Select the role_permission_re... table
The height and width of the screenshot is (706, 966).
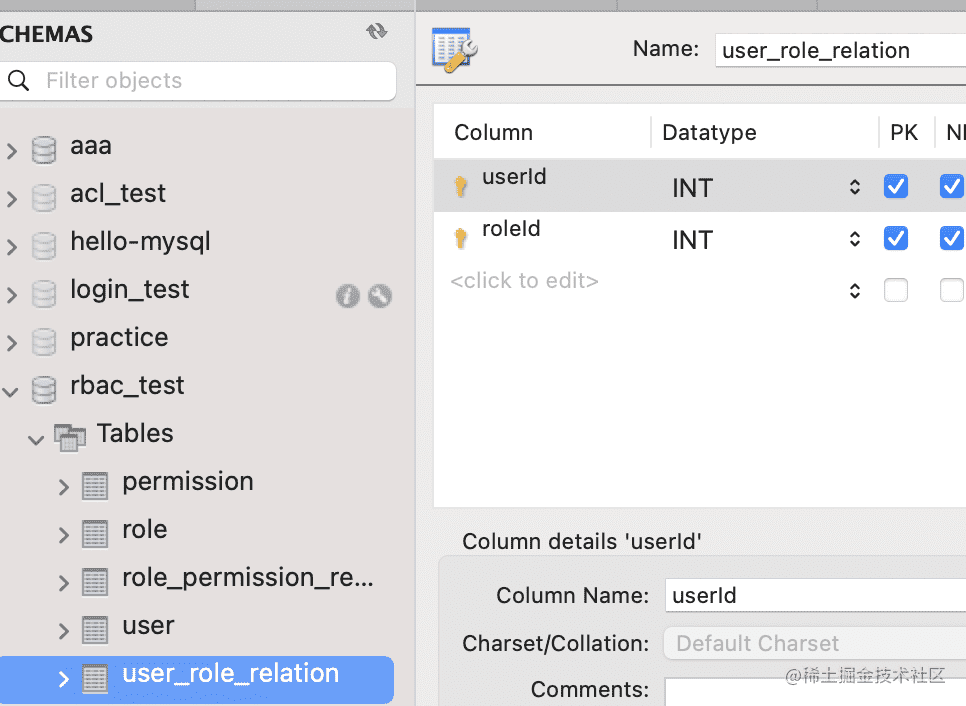(247, 578)
